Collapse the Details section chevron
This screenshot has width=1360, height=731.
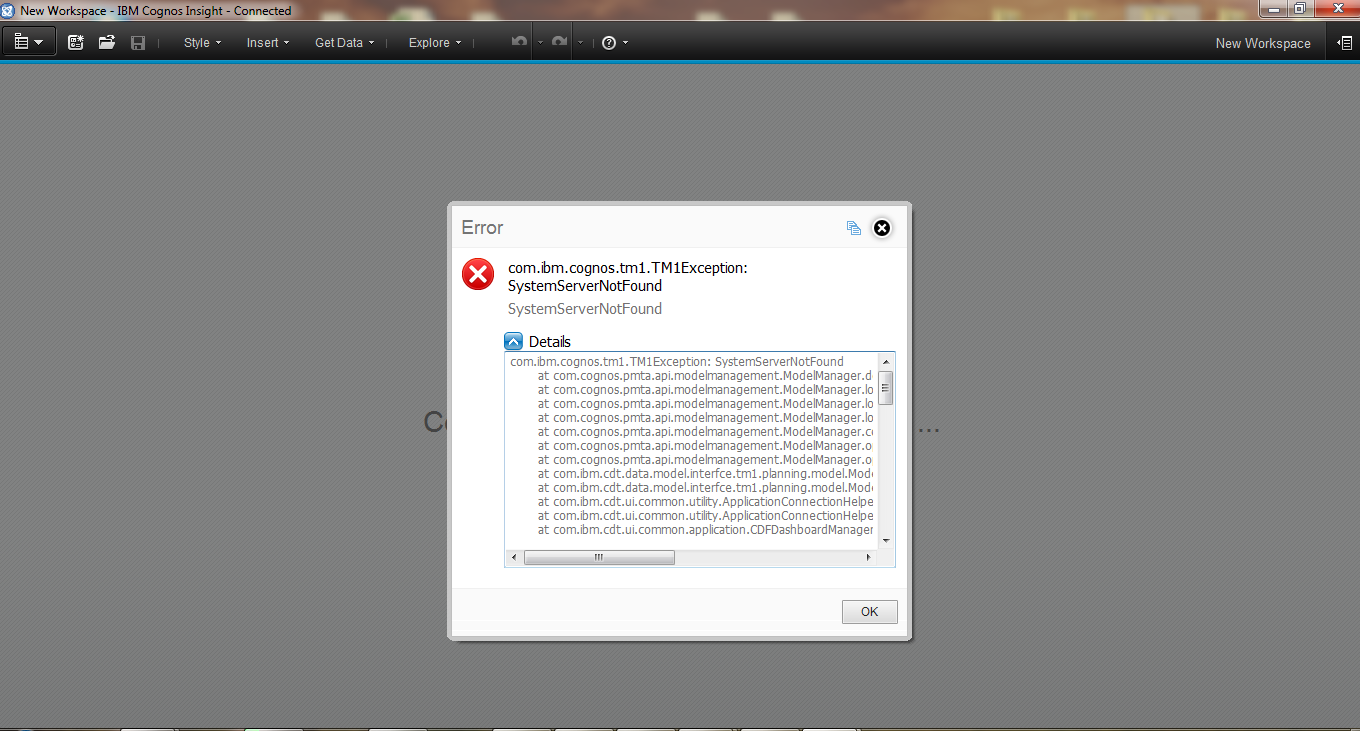tap(514, 341)
